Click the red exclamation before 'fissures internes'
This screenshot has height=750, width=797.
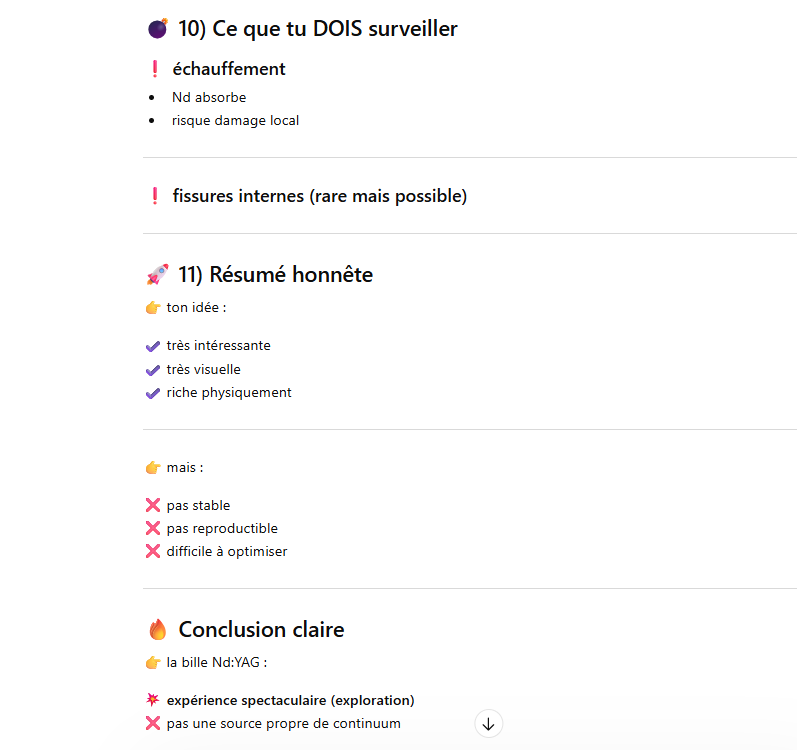154,196
